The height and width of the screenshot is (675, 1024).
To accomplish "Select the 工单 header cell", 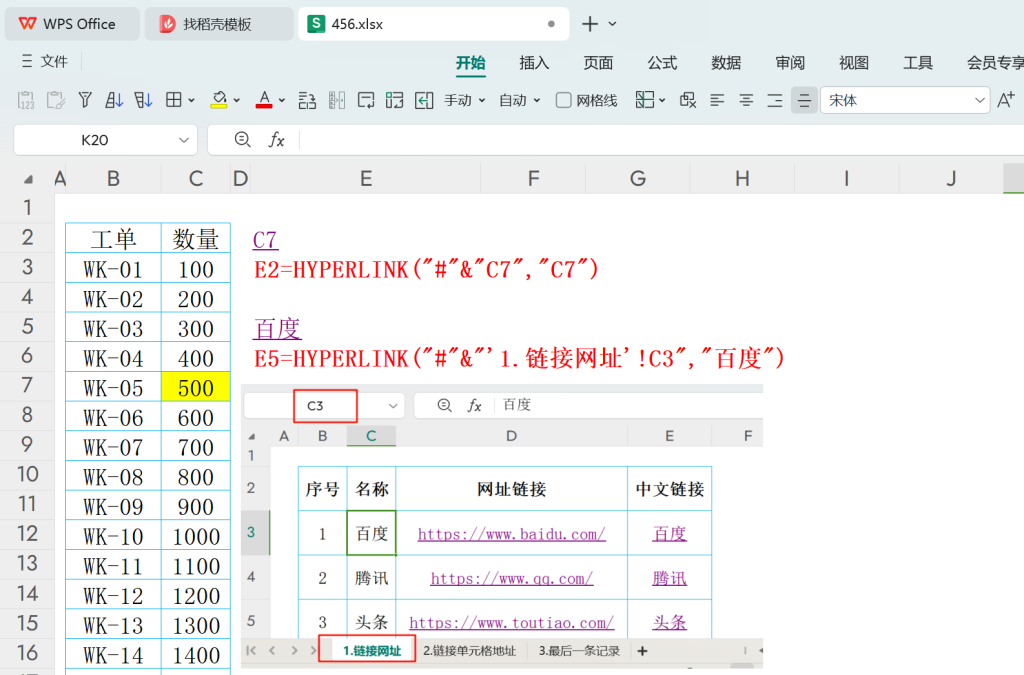I will [114, 238].
